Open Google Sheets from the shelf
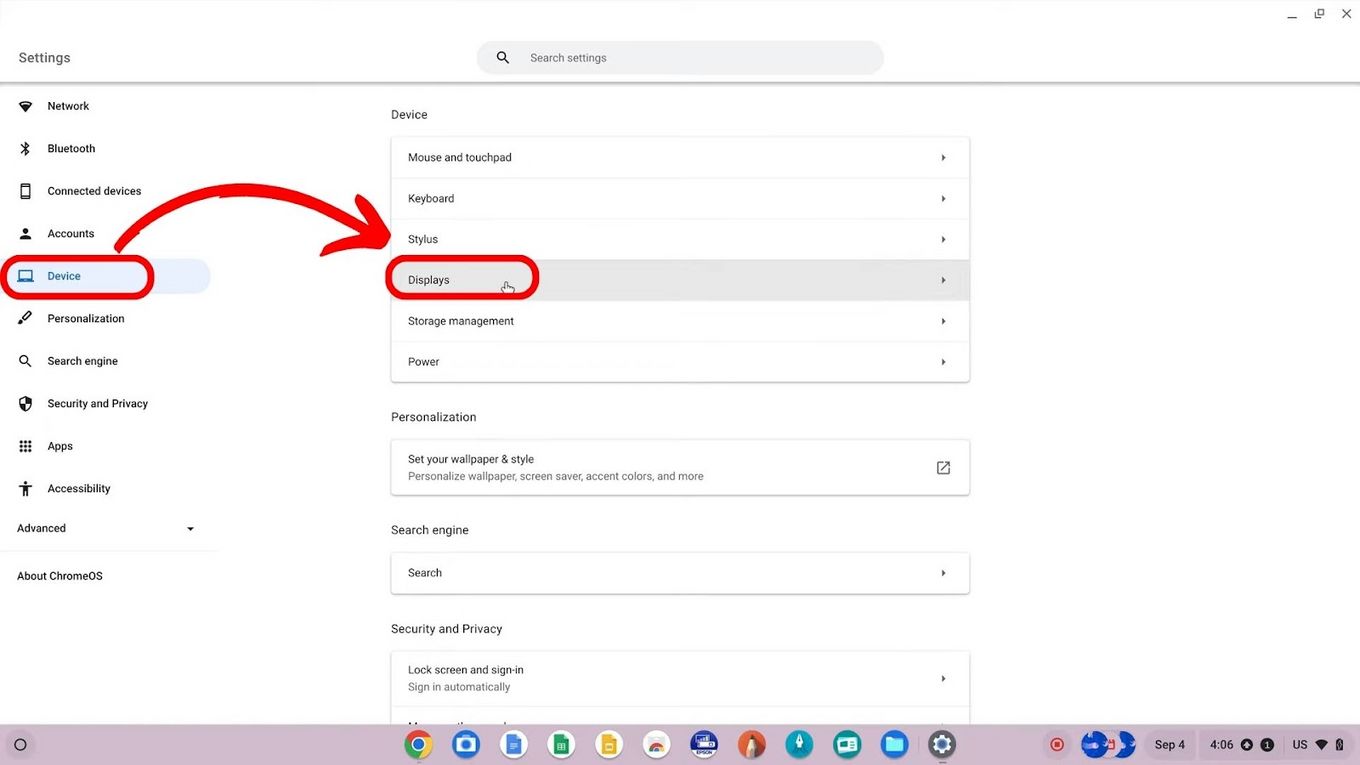1360x765 pixels. (561, 744)
